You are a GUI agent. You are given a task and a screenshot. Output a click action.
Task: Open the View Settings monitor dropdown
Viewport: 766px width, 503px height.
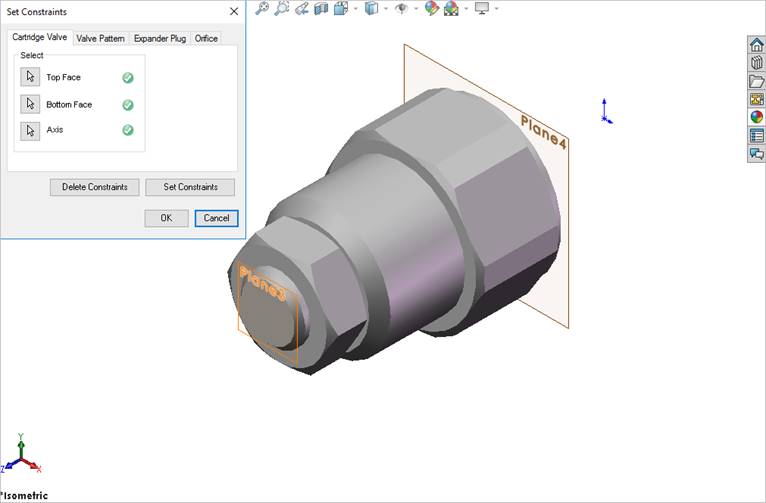point(495,9)
